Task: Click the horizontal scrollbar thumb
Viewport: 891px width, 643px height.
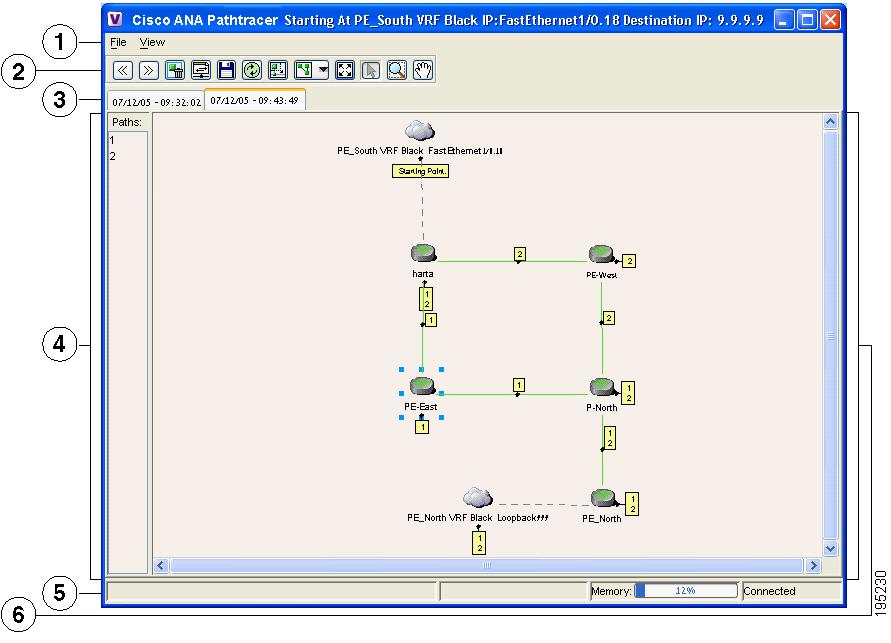Action: (487, 565)
